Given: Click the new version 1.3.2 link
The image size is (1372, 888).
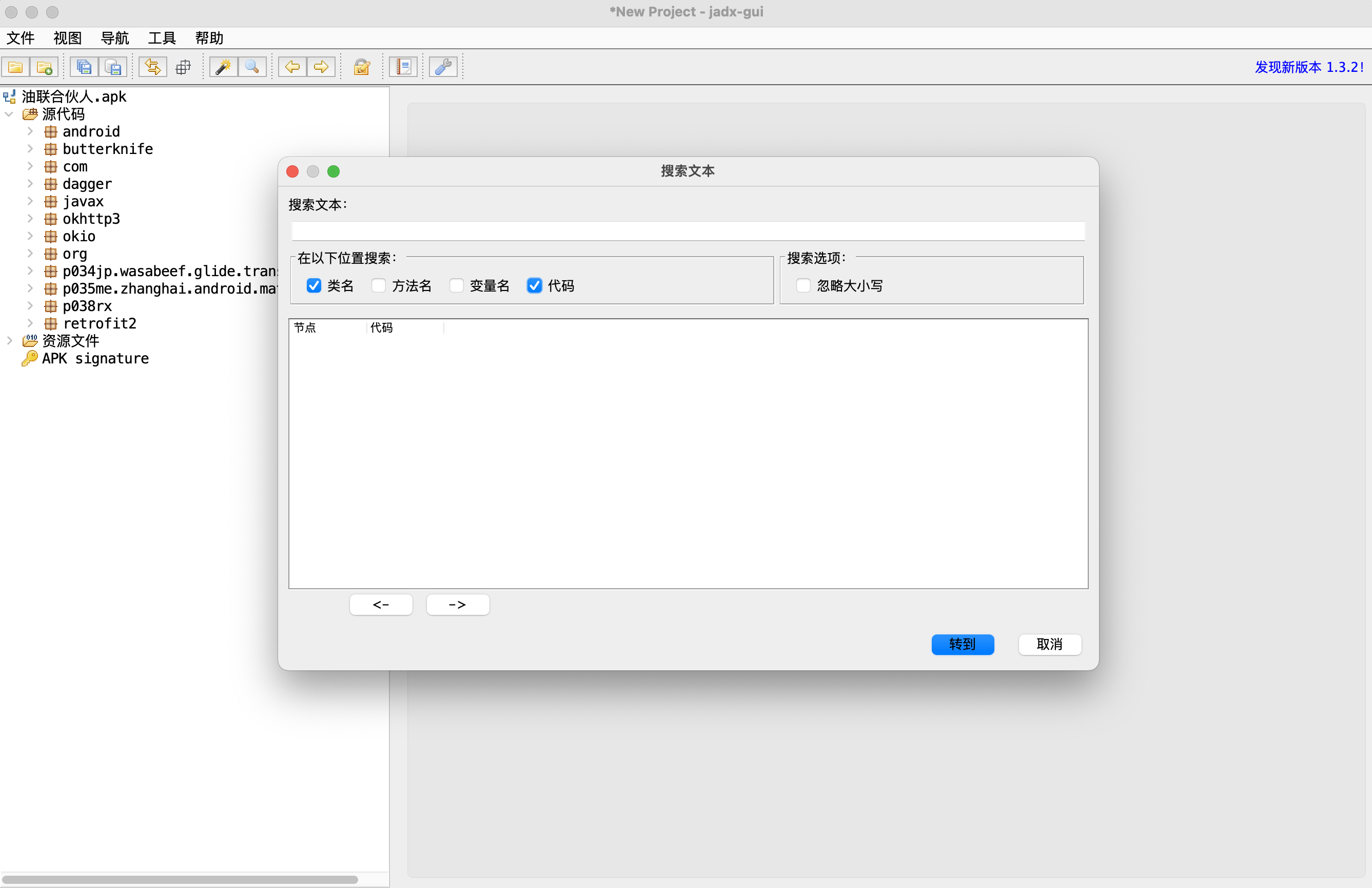Looking at the screenshot, I should click(x=1308, y=67).
